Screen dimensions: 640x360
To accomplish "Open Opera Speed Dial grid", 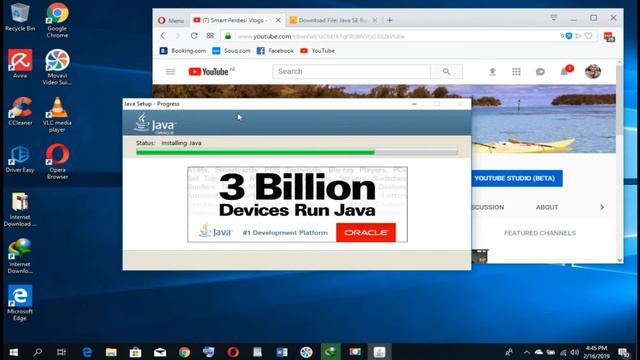I will (210, 36).
